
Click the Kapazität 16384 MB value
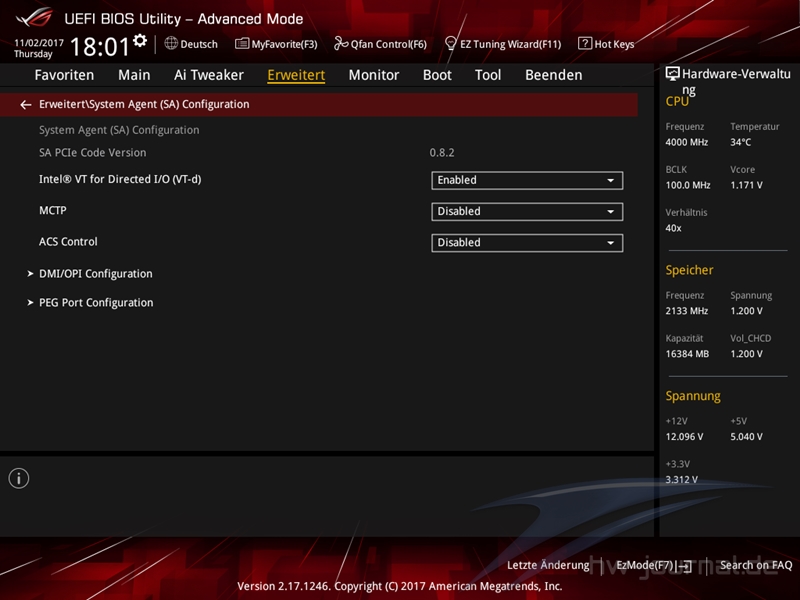tap(687, 354)
